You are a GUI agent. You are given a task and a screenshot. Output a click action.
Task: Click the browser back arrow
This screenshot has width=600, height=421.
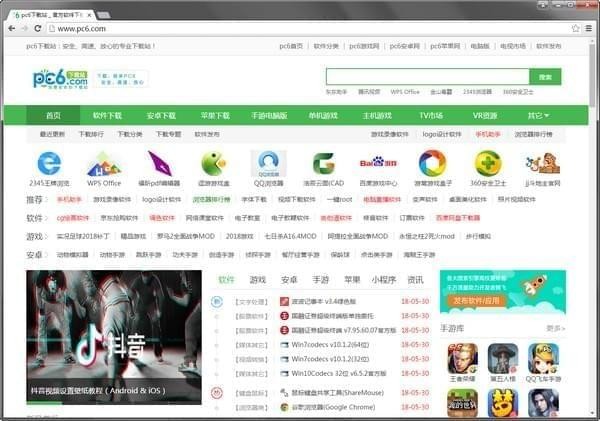pos(11,29)
